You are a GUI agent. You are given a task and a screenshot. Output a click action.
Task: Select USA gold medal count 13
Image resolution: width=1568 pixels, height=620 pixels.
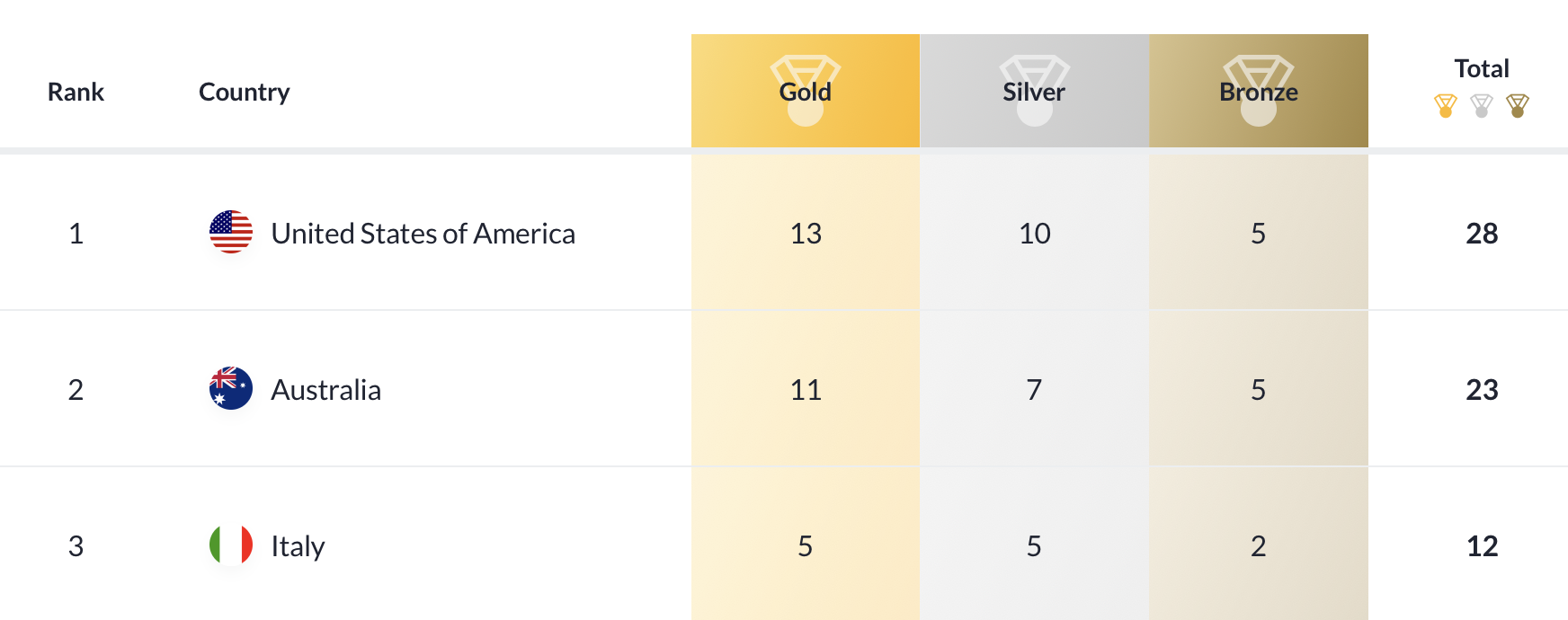pos(806,234)
